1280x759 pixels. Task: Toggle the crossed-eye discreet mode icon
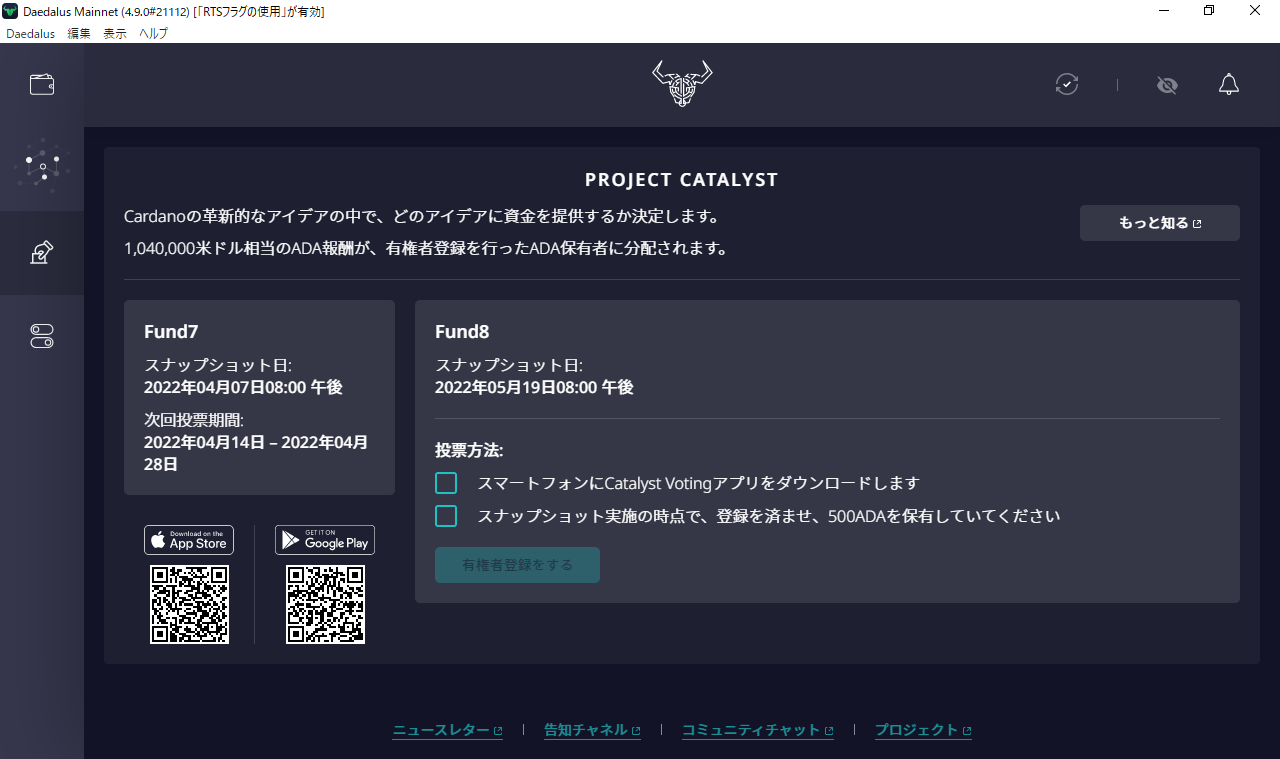[x=1167, y=85]
